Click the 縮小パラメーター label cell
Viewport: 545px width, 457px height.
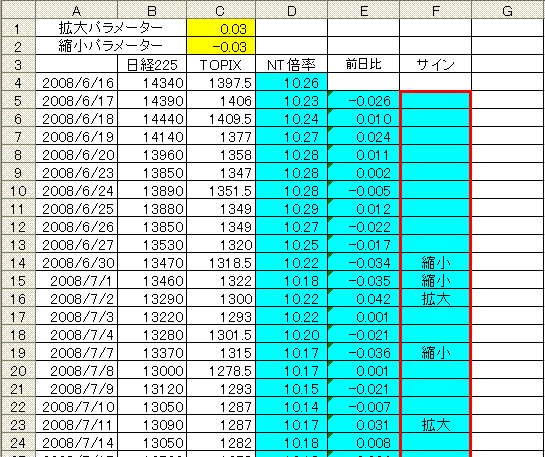(x=111, y=46)
